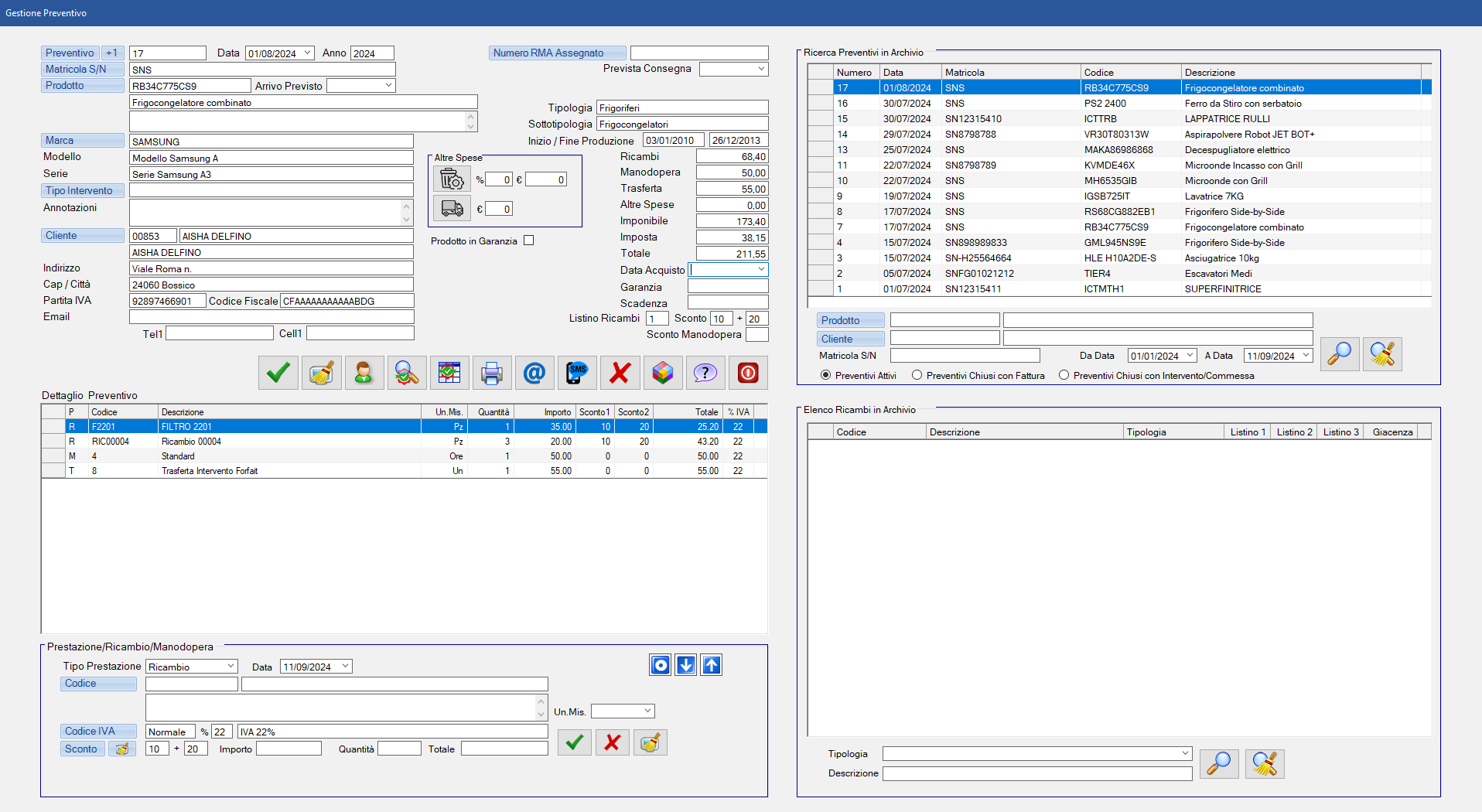Click the blue @ email icon
Viewport: 1482px width, 812px height.
pos(534,374)
